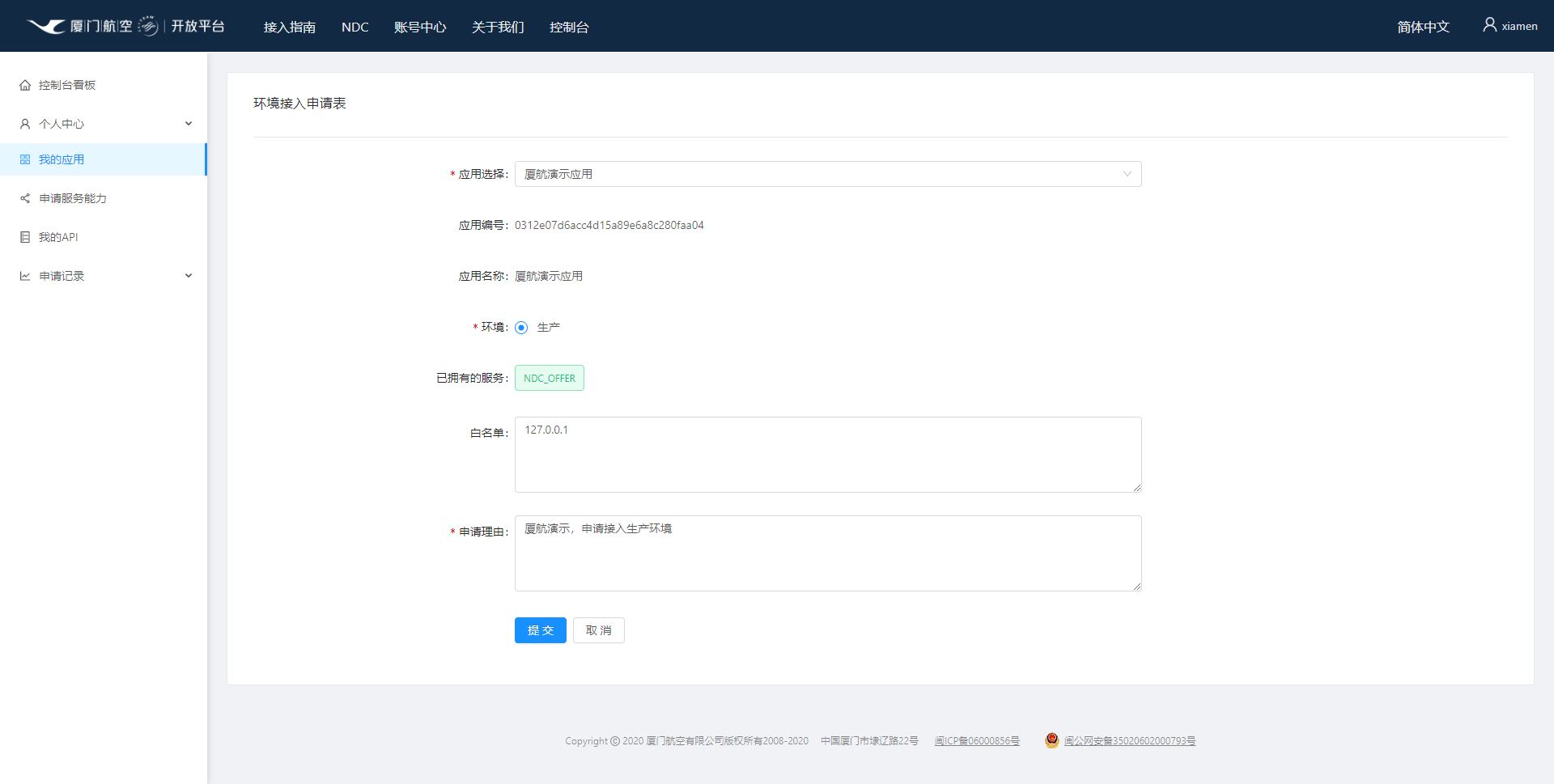
Task: Click the police badge icon in footer
Action: coord(1051,740)
